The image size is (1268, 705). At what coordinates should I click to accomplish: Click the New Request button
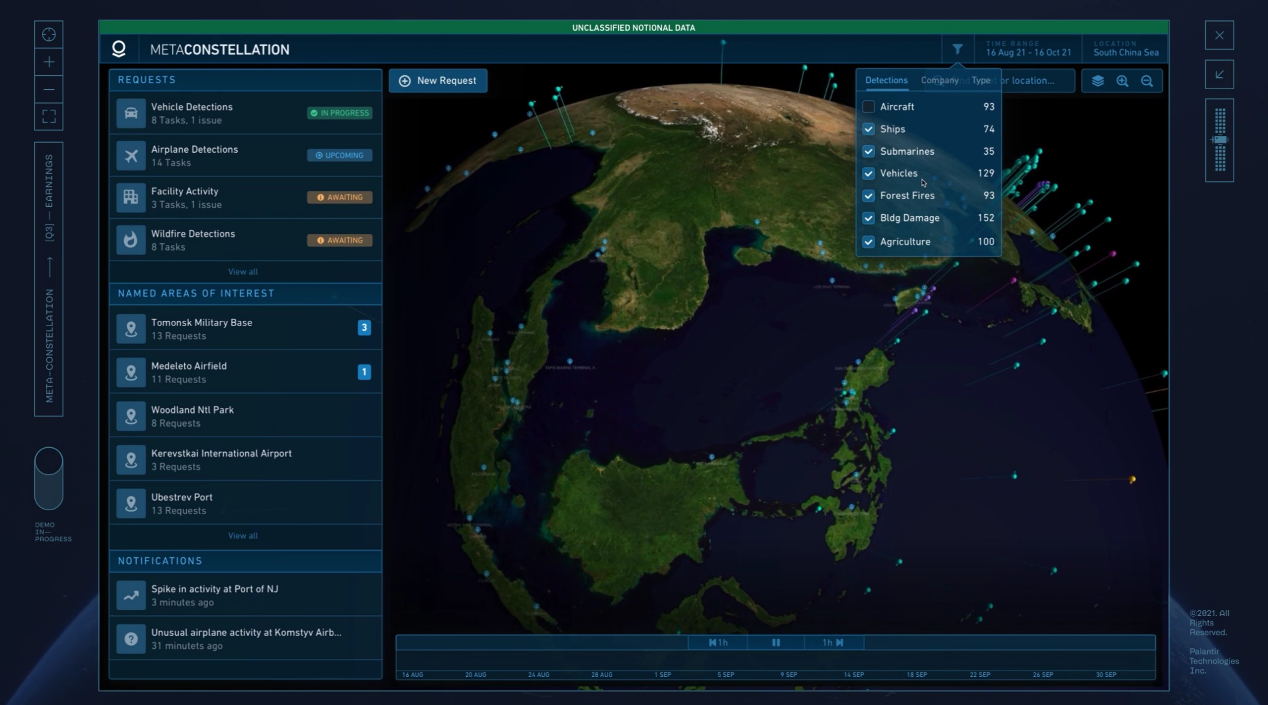(x=438, y=81)
